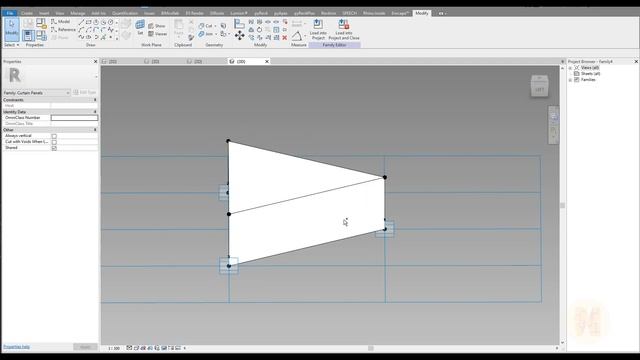Screen dimensions: 640x360
Task: Select the Rectangle draw tool
Action: 89,22
